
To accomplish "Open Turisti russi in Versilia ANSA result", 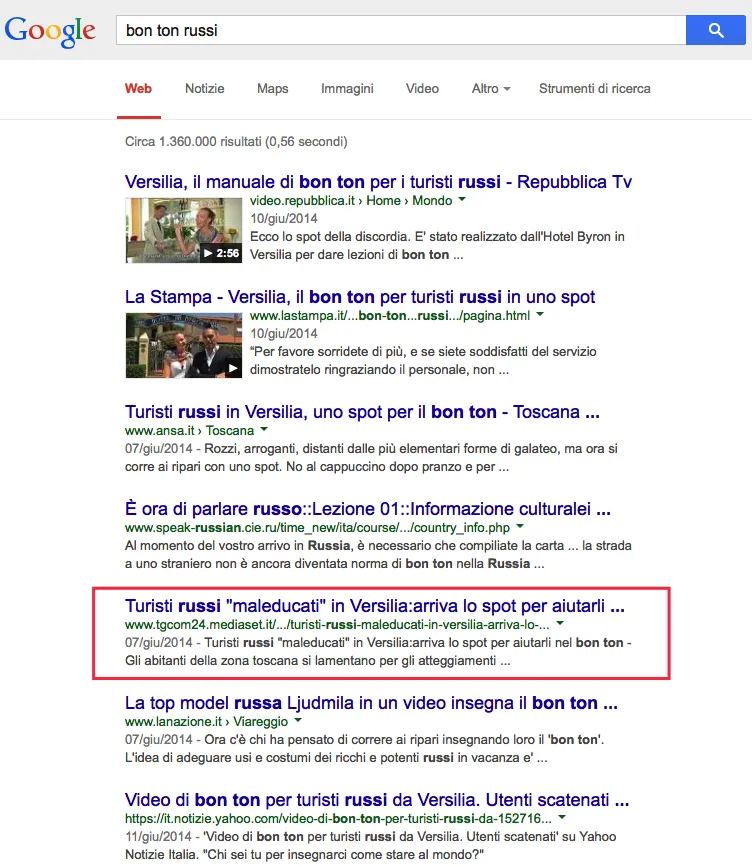I will (362, 412).
